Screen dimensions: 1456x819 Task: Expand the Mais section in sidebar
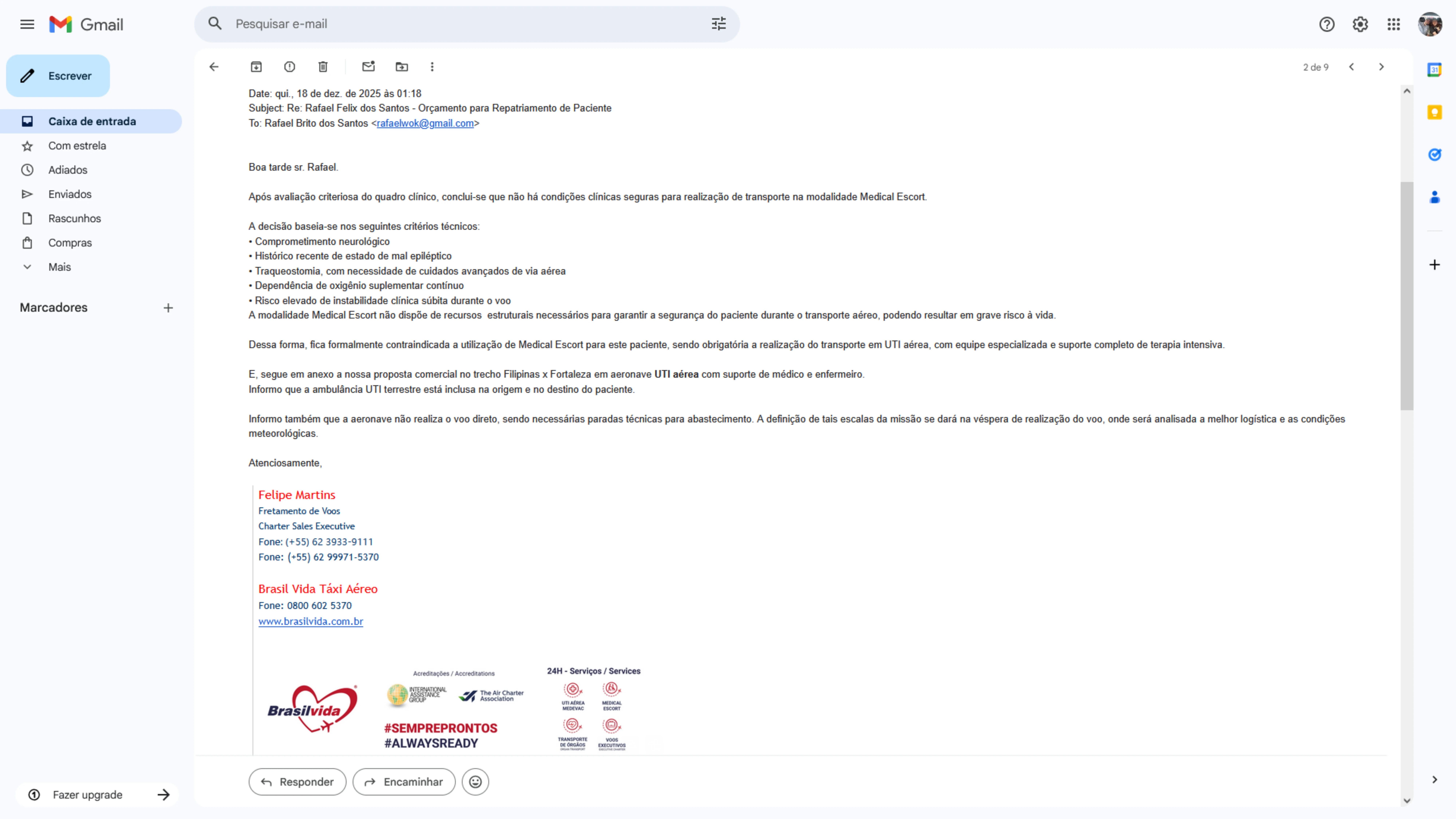point(59,267)
